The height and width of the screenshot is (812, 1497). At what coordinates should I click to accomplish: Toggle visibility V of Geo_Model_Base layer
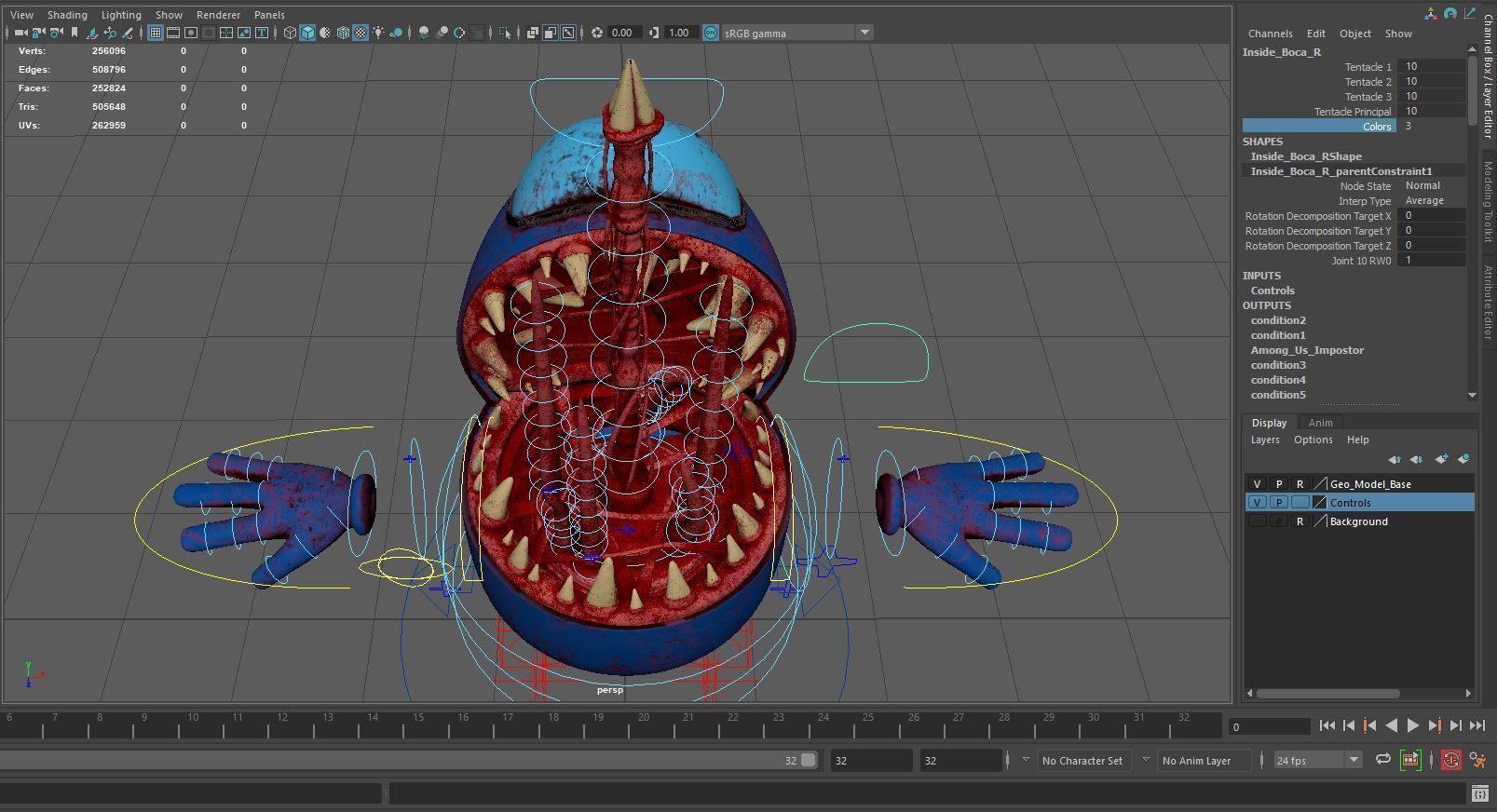coord(1257,484)
